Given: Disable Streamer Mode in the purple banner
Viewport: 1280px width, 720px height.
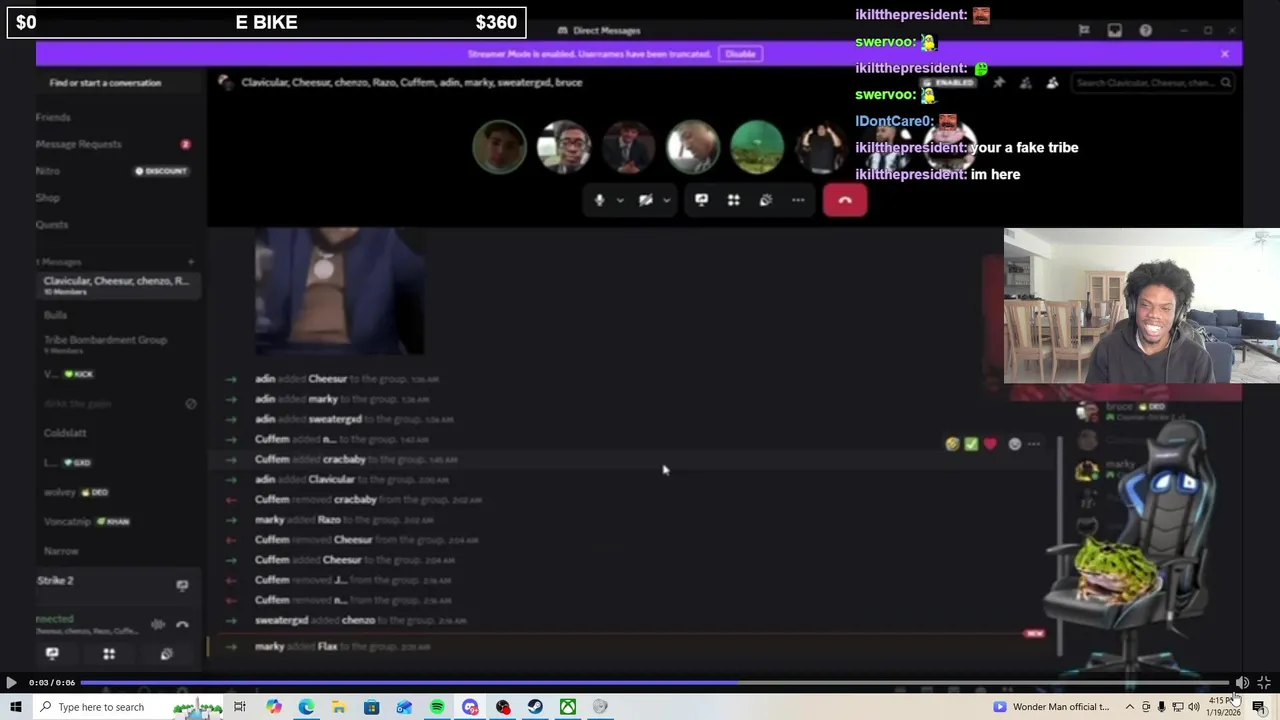Looking at the screenshot, I should (x=740, y=54).
